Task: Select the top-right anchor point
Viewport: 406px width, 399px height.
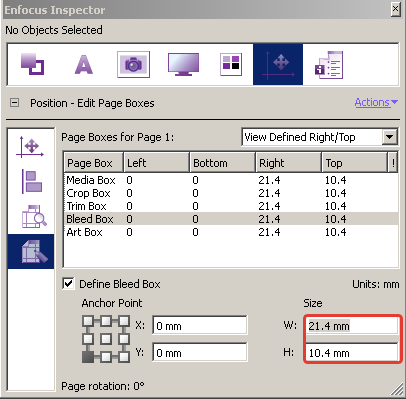Action: [124, 321]
